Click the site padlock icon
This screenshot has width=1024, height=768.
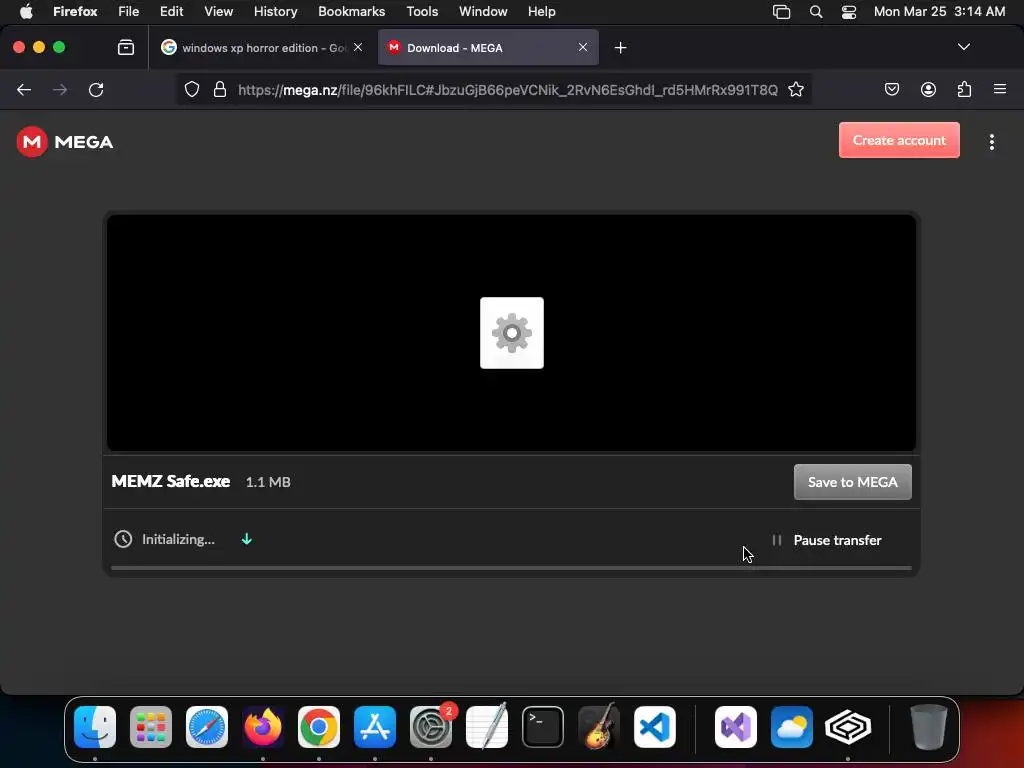(220, 89)
